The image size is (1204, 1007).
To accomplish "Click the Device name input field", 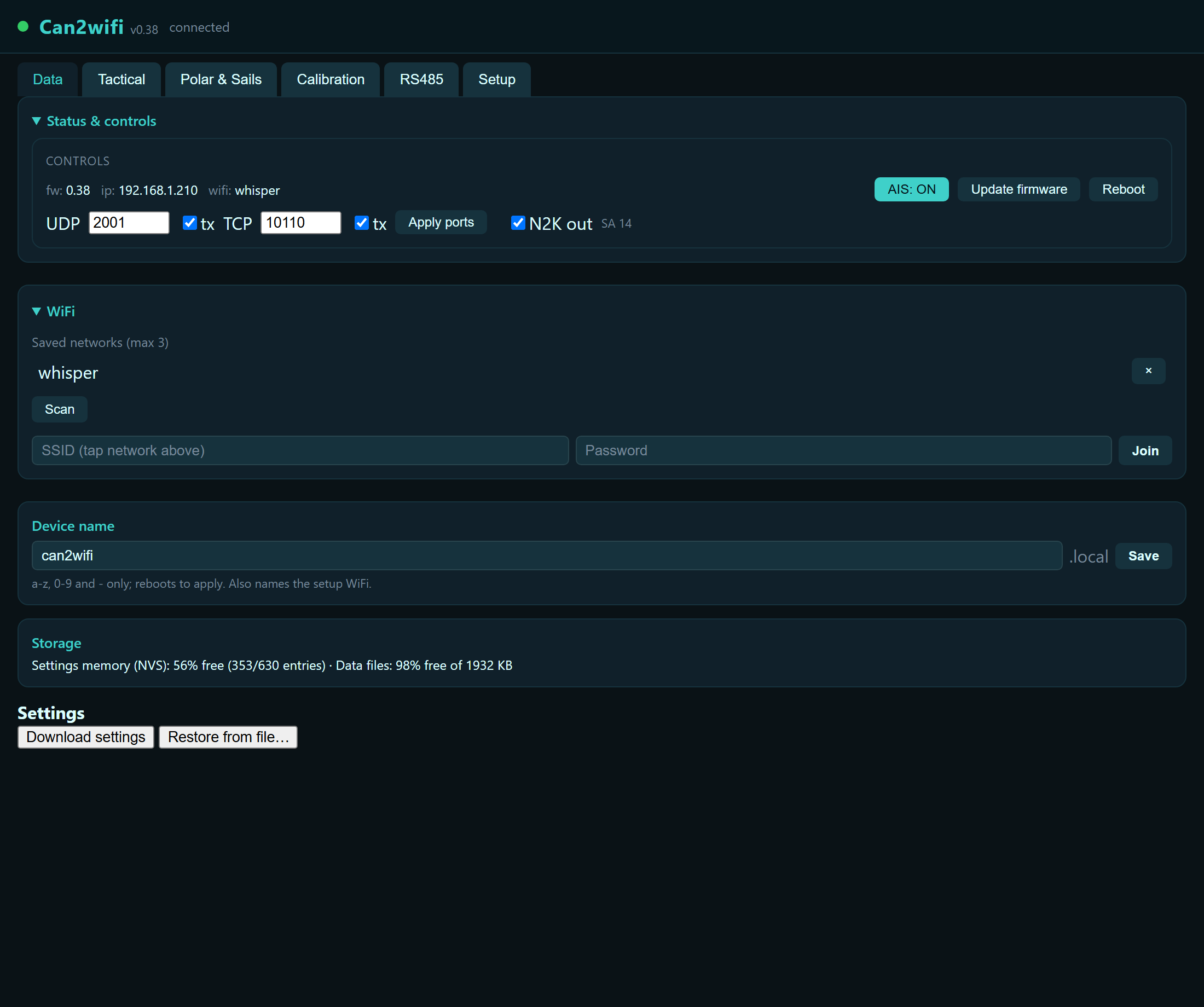I will point(547,555).
